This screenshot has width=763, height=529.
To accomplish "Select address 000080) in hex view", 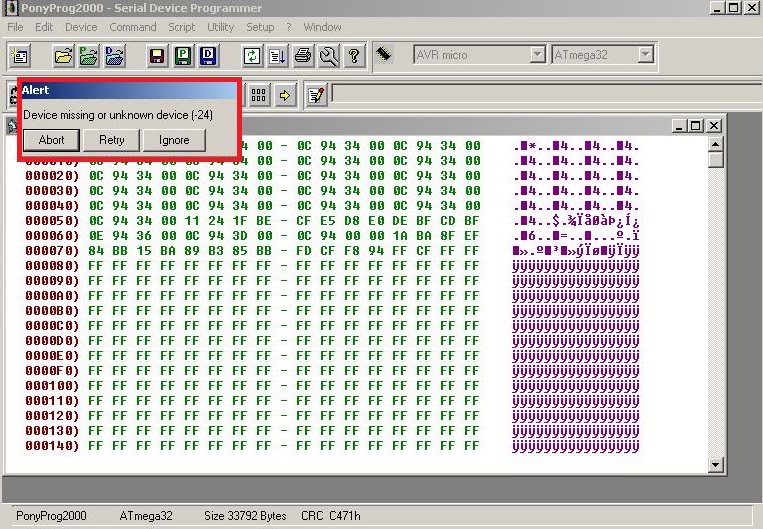I will coord(52,266).
